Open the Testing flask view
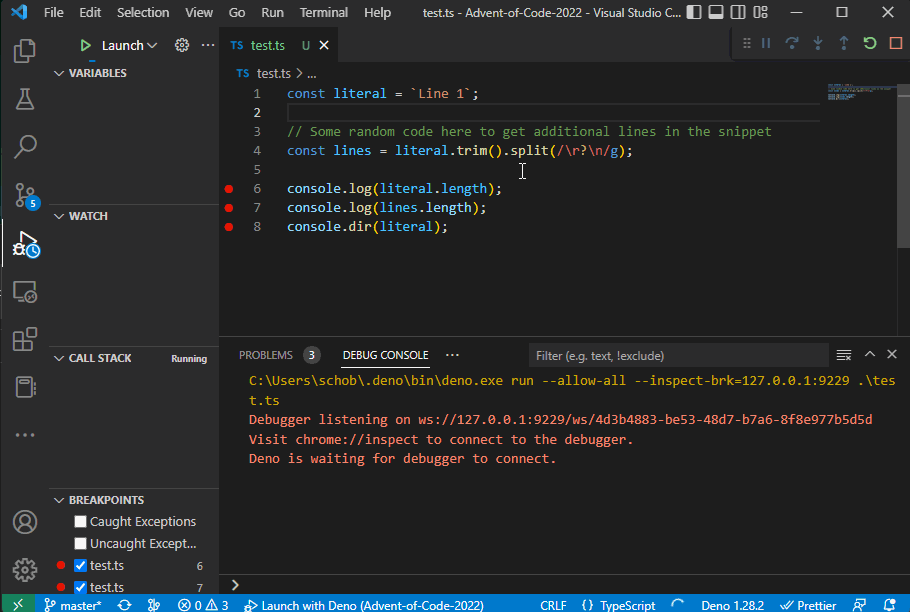Viewport: 910px width, 612px height. tap(24, 99)
